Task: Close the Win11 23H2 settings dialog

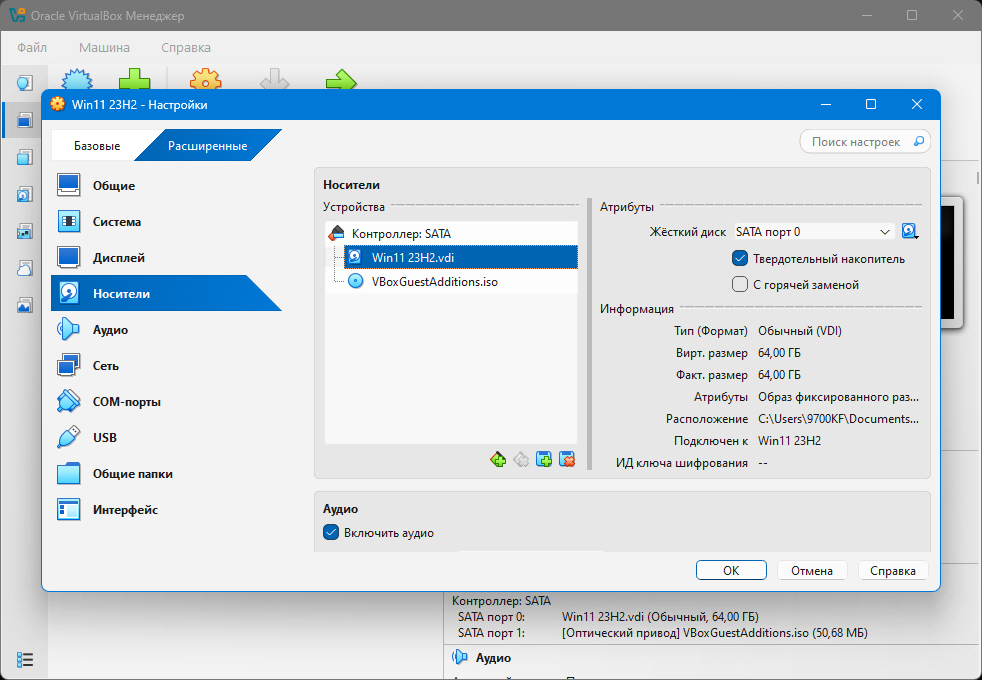Action: point(917,105)
